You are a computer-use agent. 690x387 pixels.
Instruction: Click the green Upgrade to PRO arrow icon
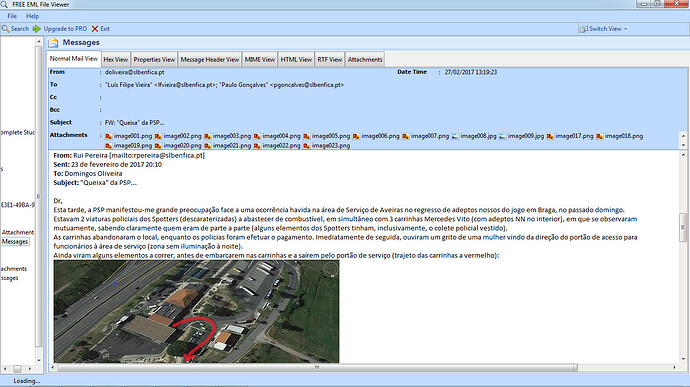37,29
